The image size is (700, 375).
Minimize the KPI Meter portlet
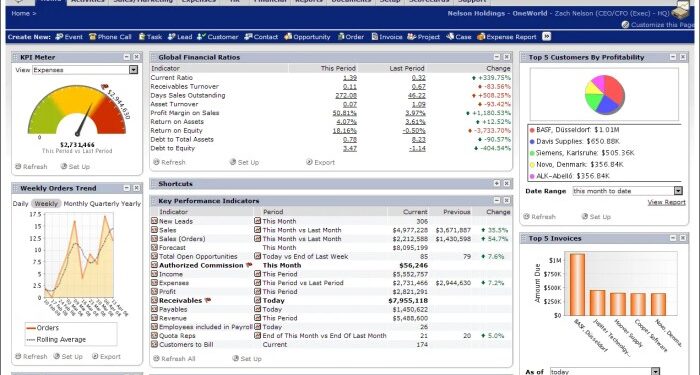click(127, 57)
